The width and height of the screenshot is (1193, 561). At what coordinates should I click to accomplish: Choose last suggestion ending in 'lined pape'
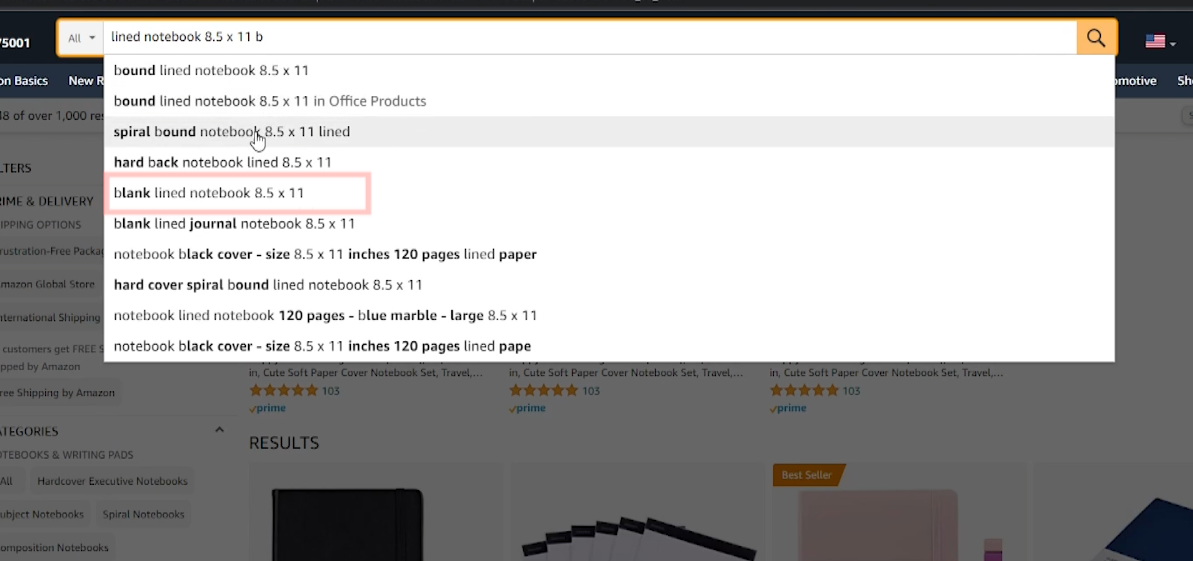click(x=609, y=346)
